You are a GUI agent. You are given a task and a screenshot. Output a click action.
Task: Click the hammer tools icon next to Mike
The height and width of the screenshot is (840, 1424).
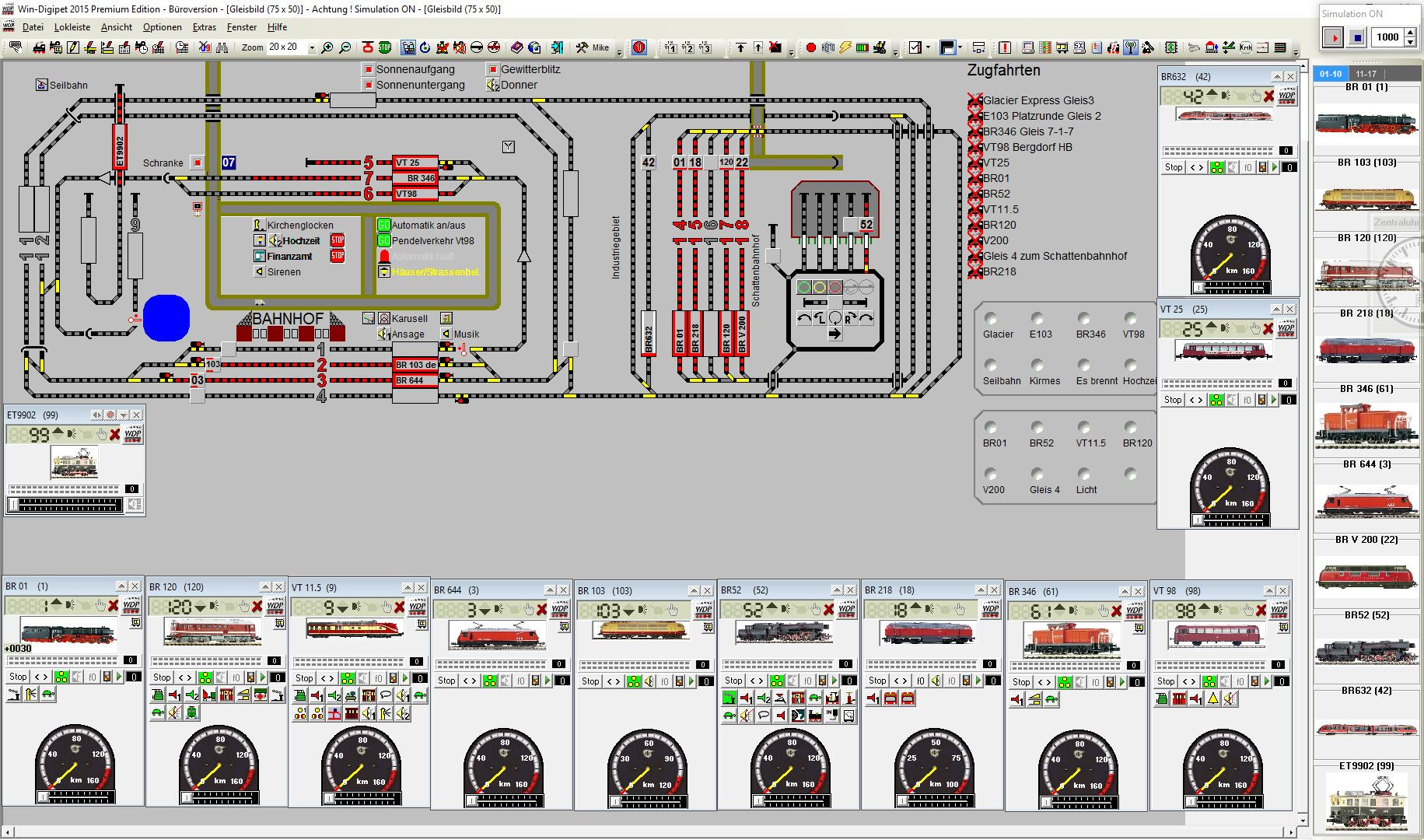coord(582,47)
